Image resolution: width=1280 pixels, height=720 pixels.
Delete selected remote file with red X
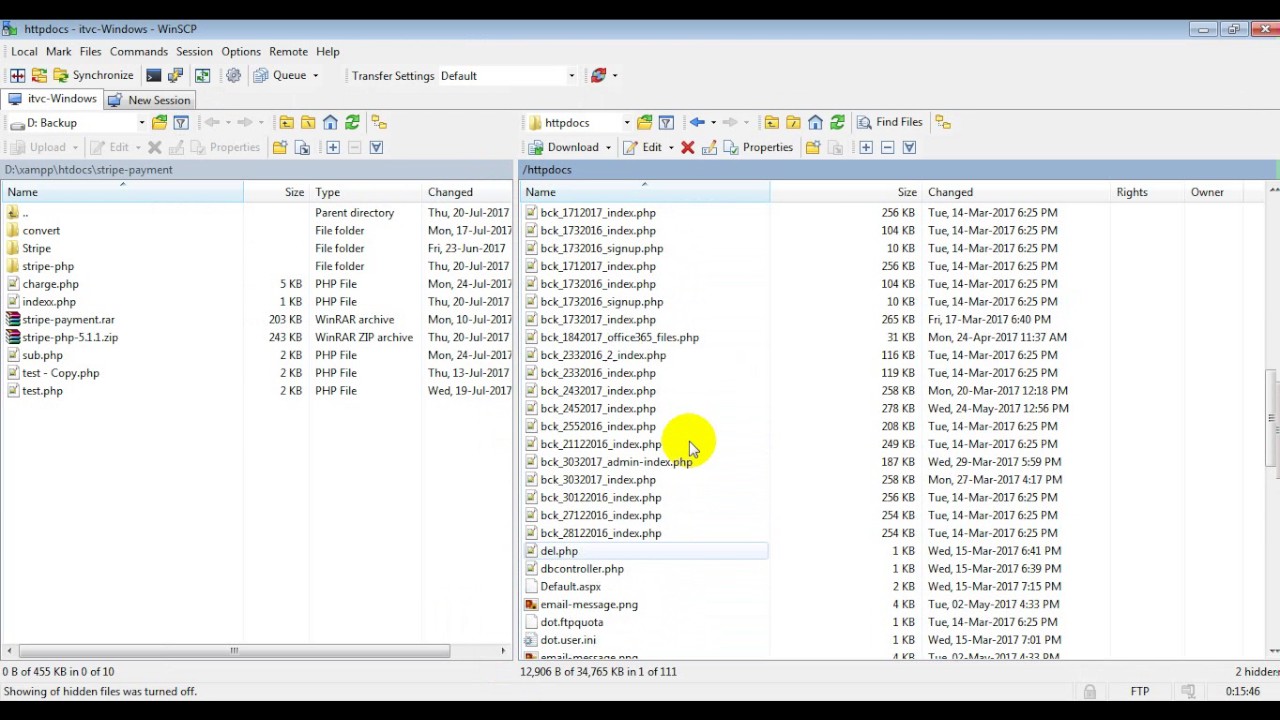click(687, 147)
